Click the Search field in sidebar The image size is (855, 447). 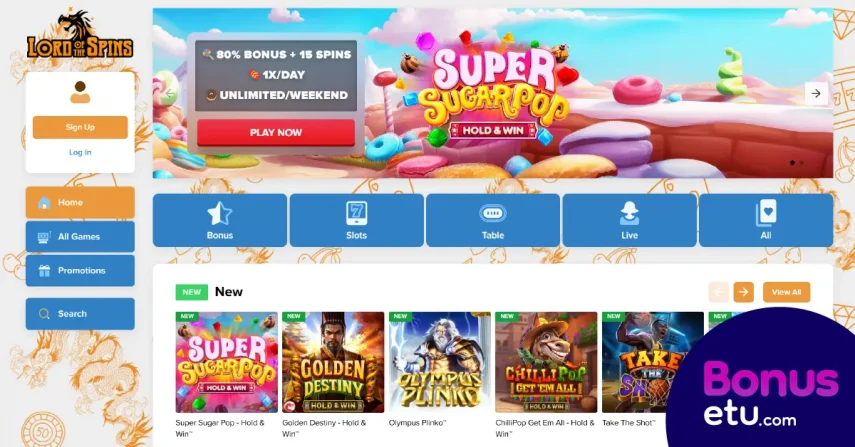click(80, 313)
